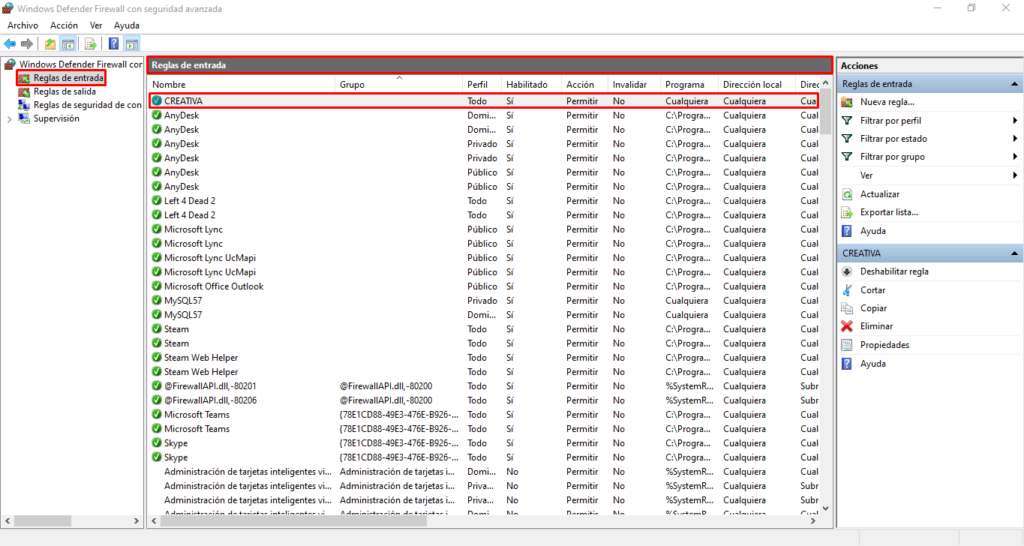Select the @FirewallAPI.dll,-80201 rule
1024x546 pixels.
click(x=483, y=386)
